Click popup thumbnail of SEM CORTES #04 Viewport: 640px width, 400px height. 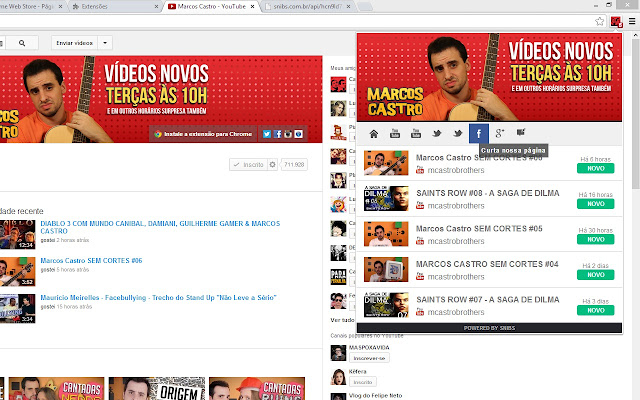coord(386,269)
